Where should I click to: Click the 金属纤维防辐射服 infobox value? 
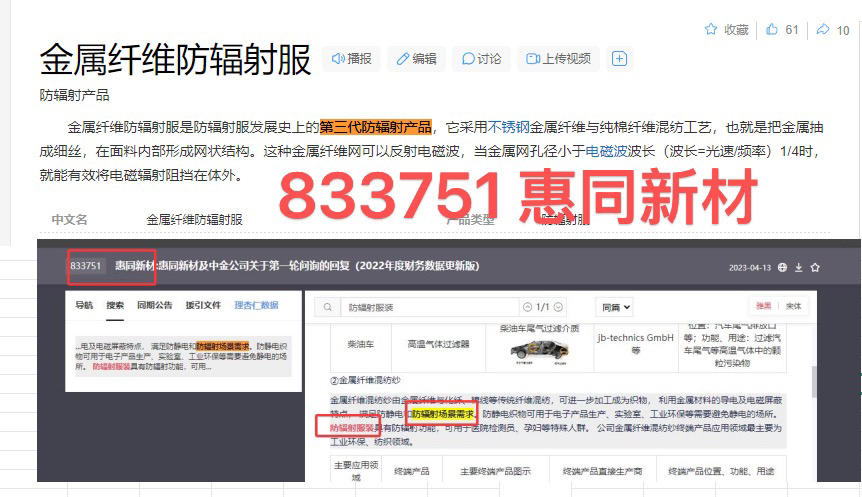(x=195, y=220)
